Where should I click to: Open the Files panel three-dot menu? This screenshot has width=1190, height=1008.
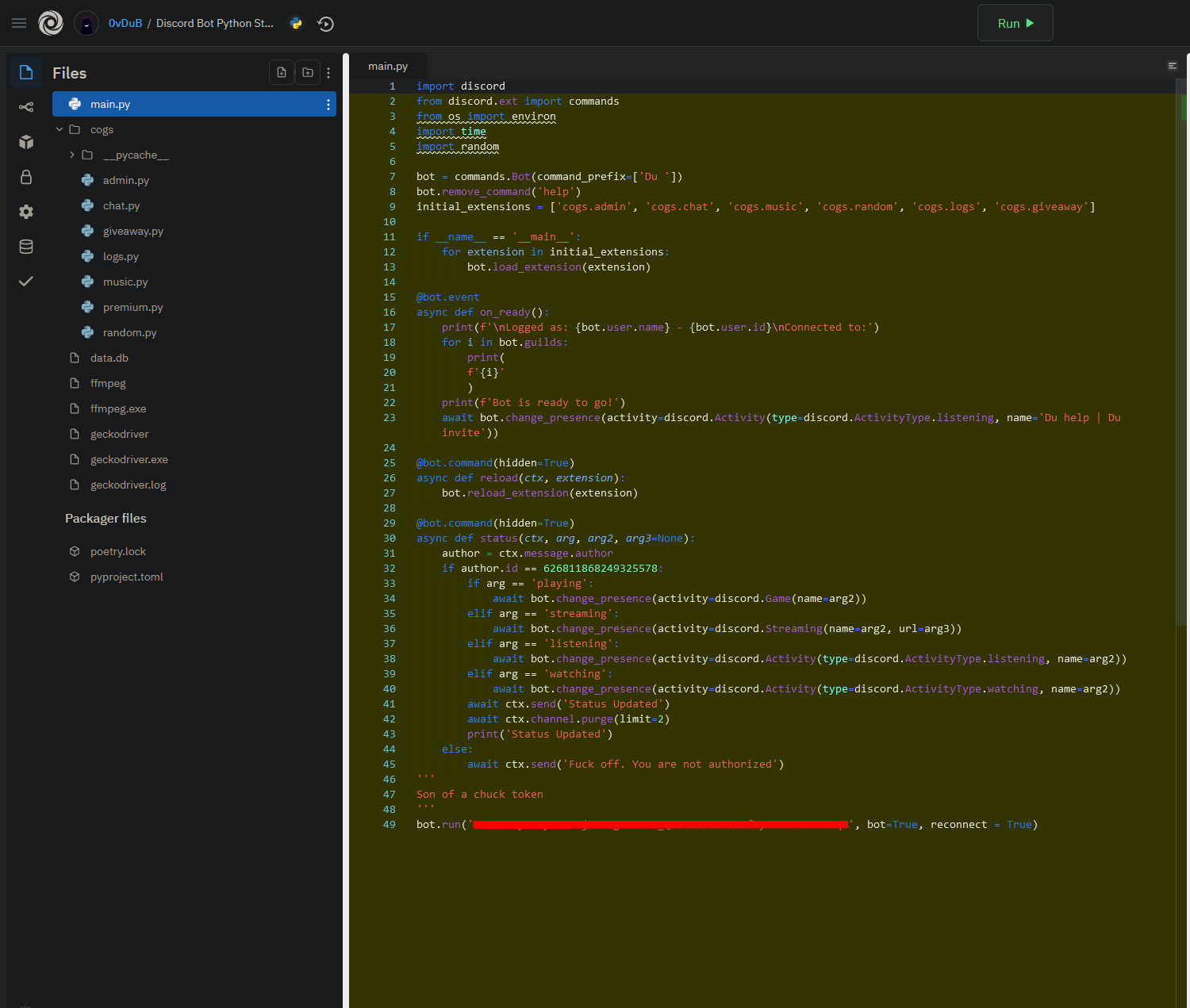(328, 73)
